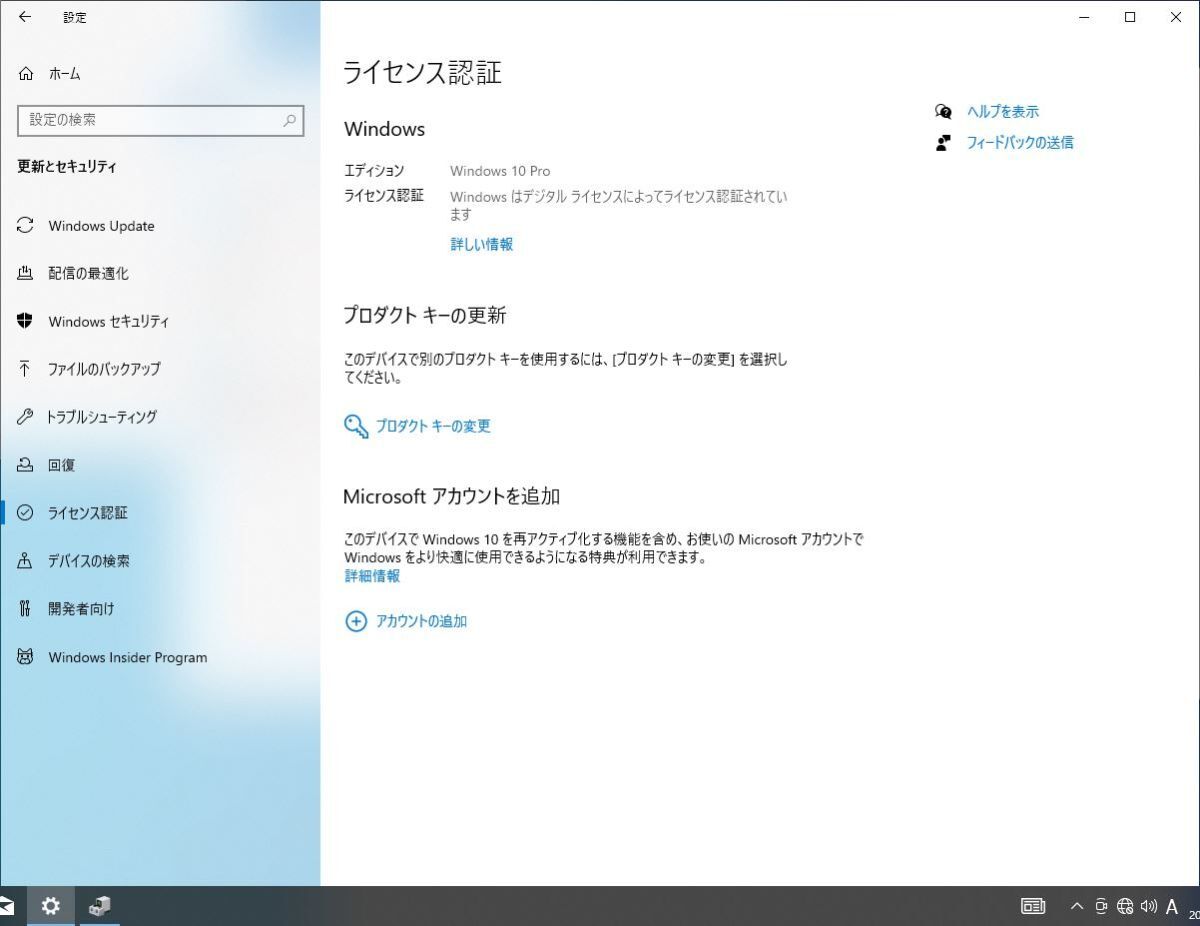Click the プロダクト キーの更新 heading
This screenshot has height=926, width=1200.
coord(425,316)
